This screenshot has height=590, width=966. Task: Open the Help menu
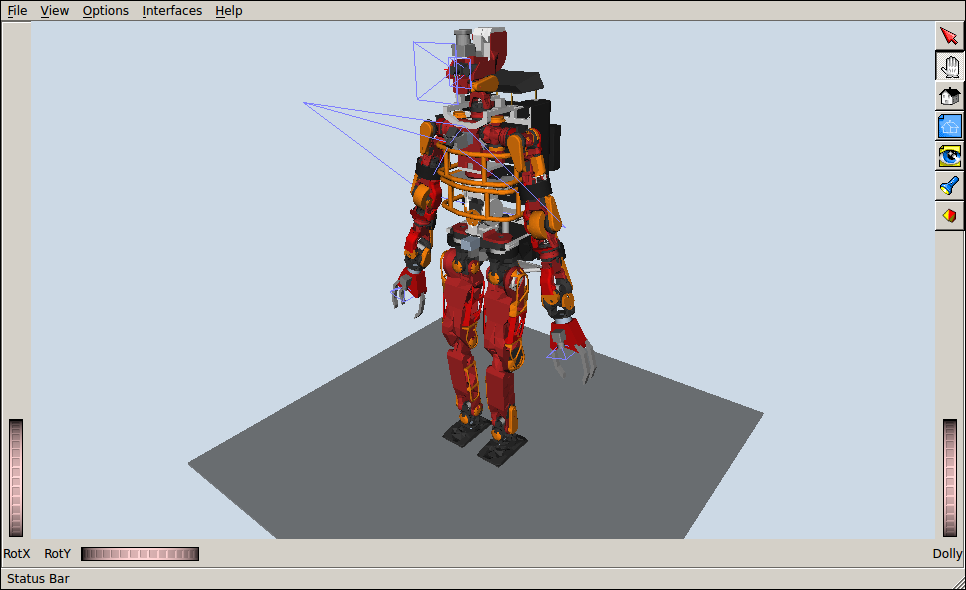pyautogui.click(x=229, y=10)
